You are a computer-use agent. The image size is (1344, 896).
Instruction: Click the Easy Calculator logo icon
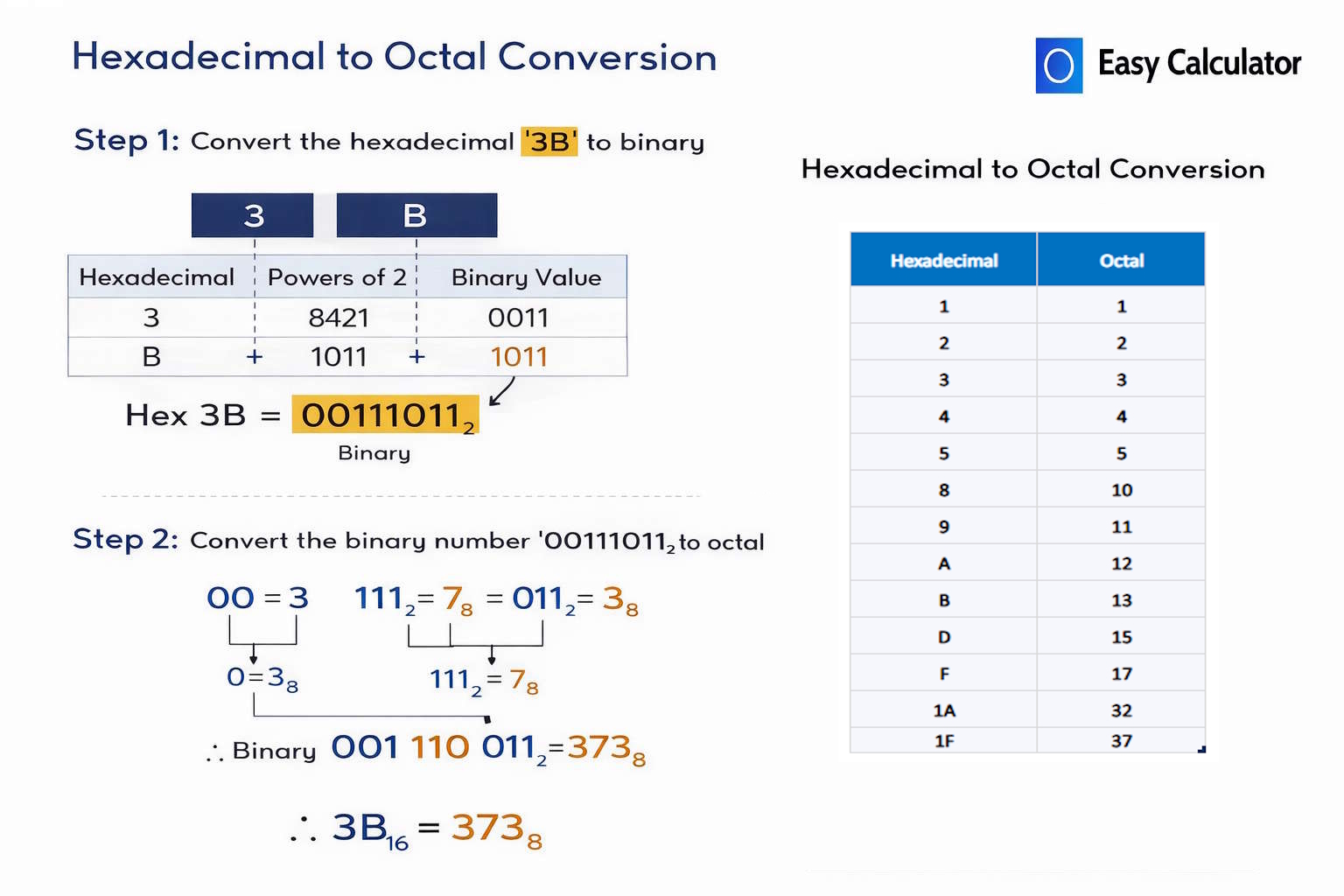[x=1059, y=65]
